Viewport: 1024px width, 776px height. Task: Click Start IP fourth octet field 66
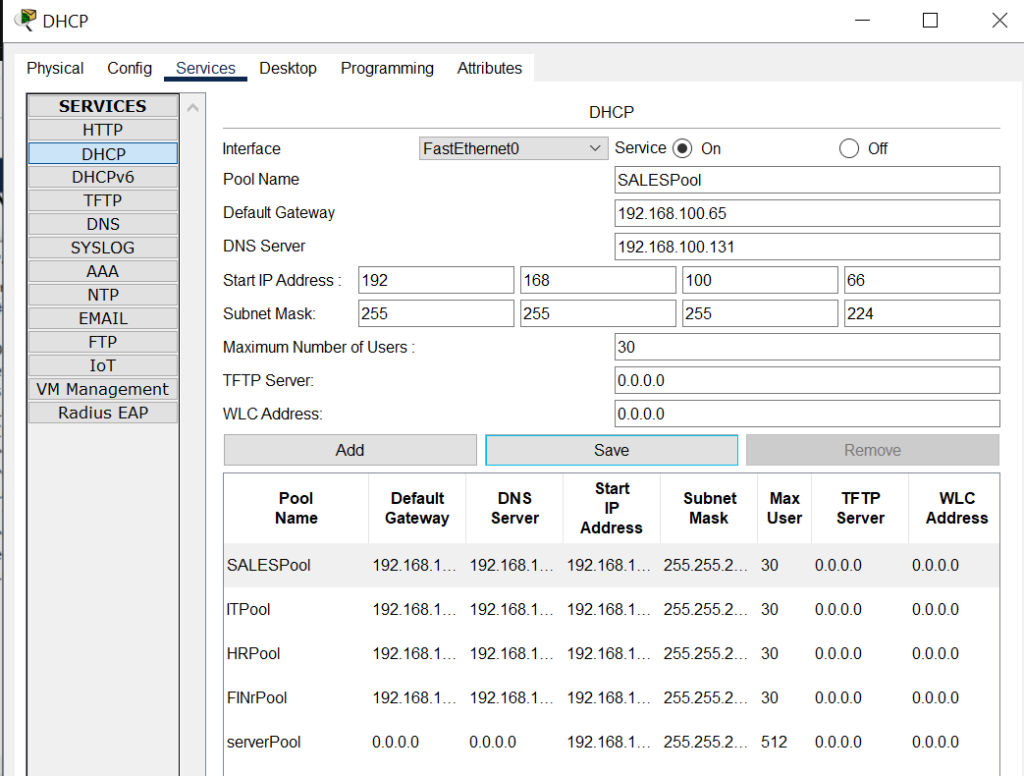tap(921, 280)
